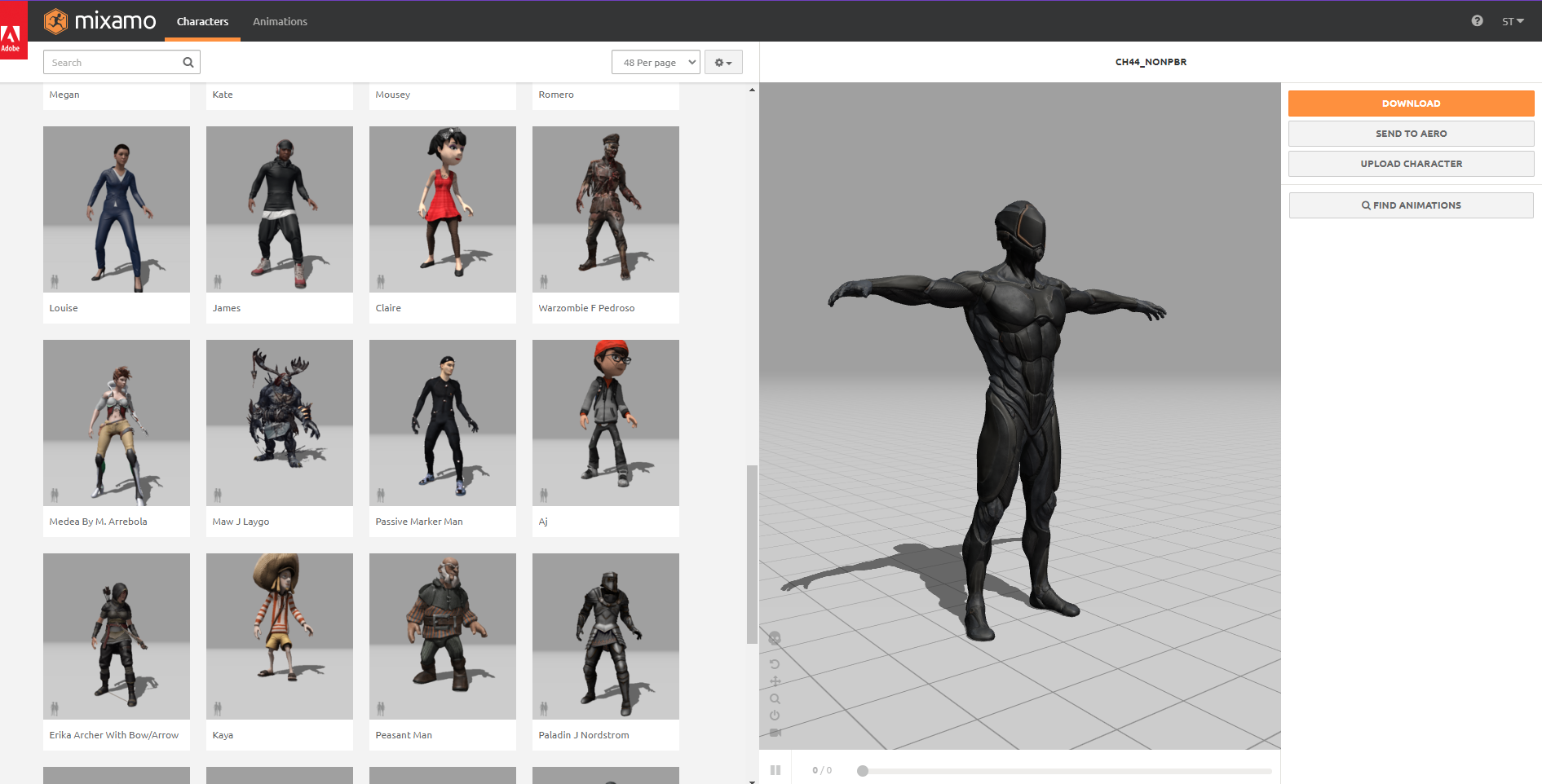
Task: Click rig figure icon on Maw J Laygo card
Action: [218, 496]
